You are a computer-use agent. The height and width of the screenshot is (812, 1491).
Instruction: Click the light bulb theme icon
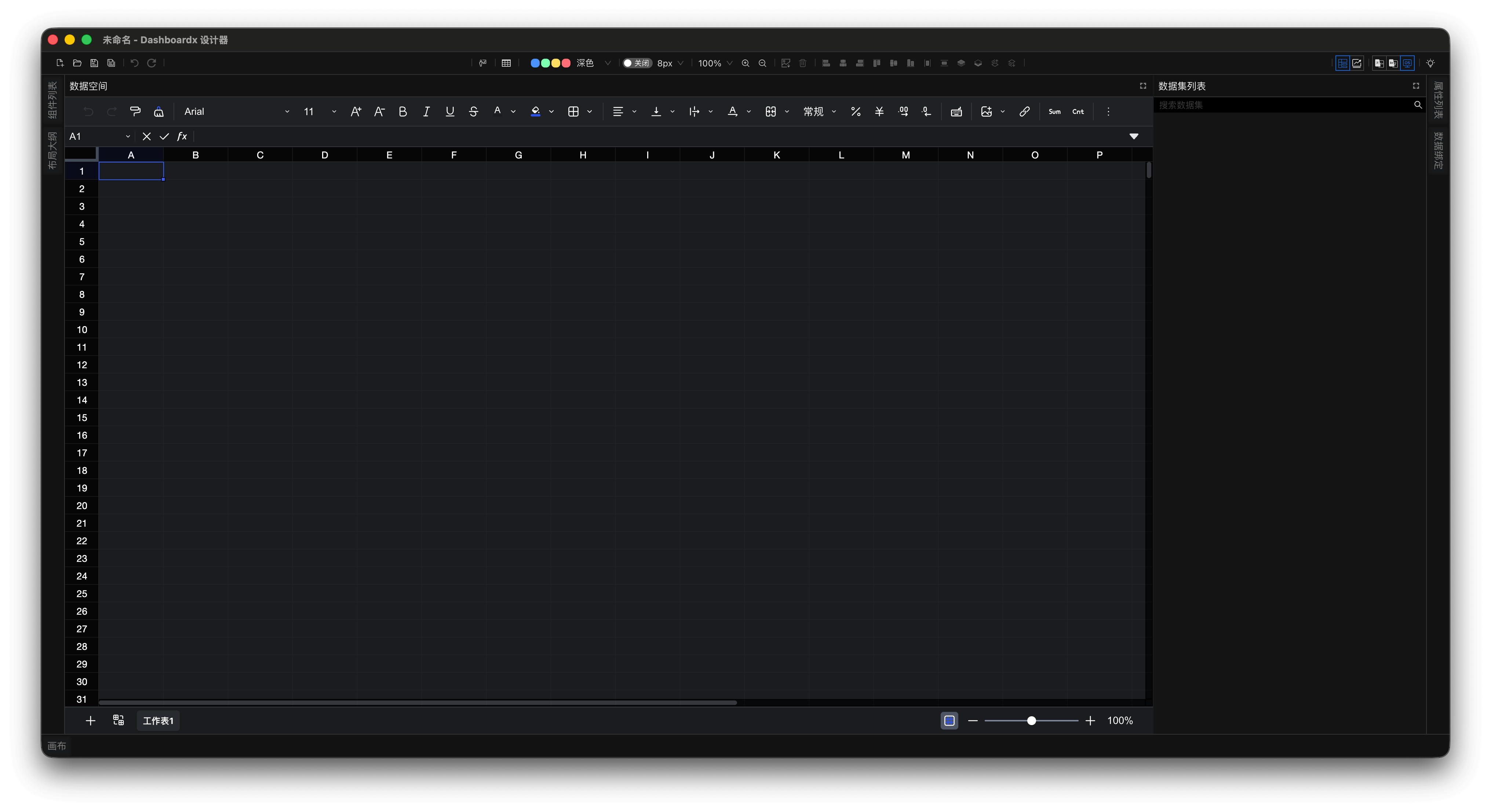pyautogui.click(x=1430, y=63)
